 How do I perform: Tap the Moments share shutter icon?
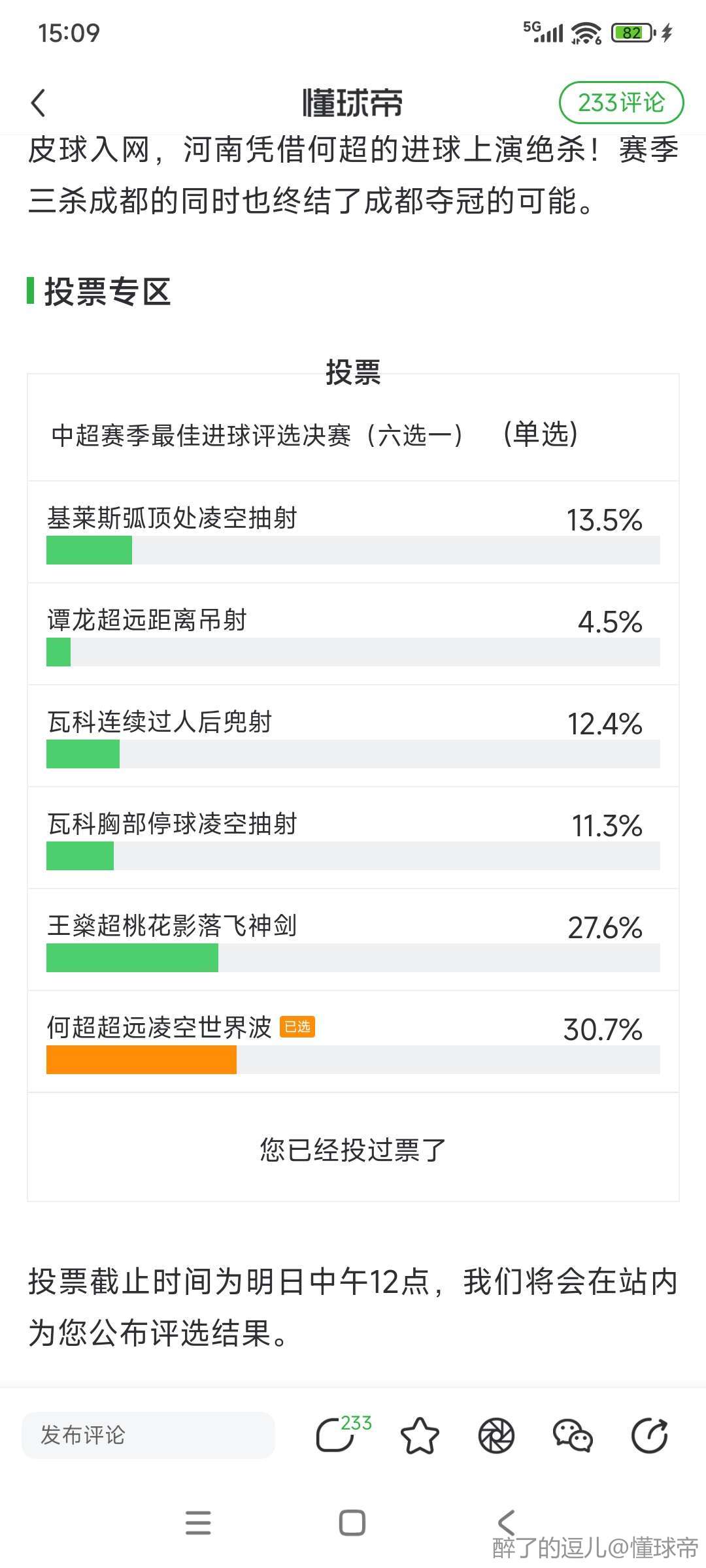[x=496, y=1435]
